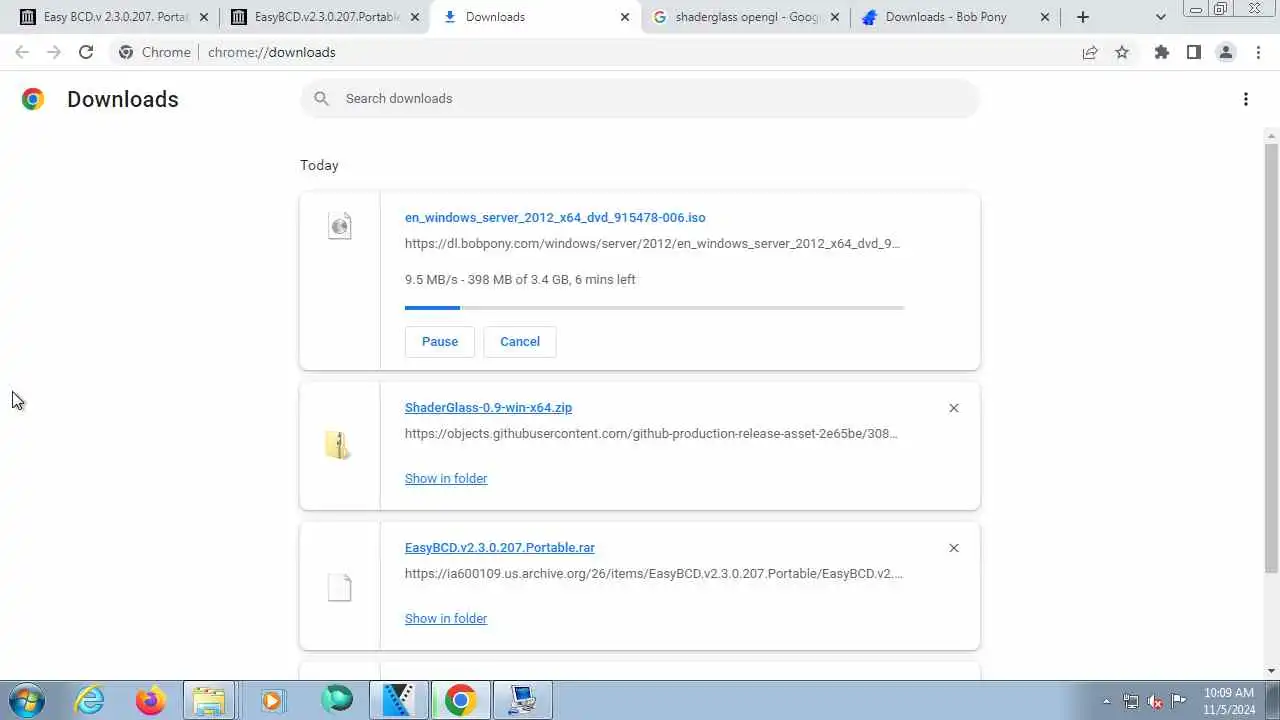Viewport: 1280px width, 720px height.
Task: Click the download speed status text
Action: (520, 280)
